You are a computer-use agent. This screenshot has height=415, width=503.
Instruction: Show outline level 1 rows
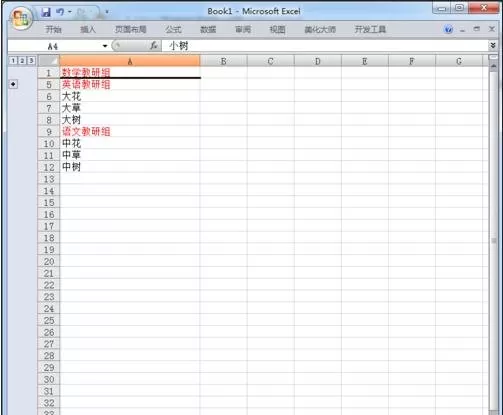point(13,61)
